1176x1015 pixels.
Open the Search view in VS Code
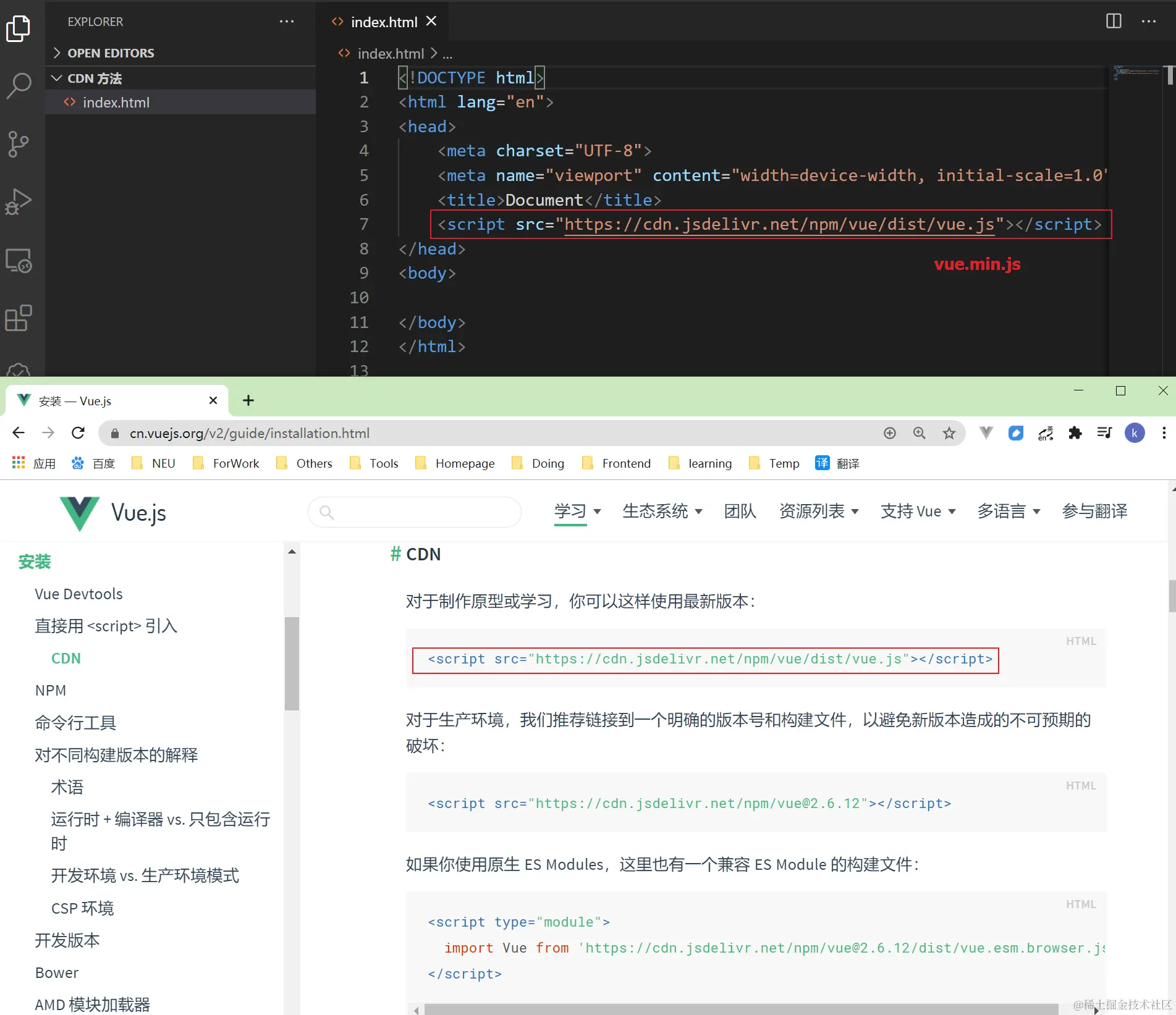(x=19, y=86)
